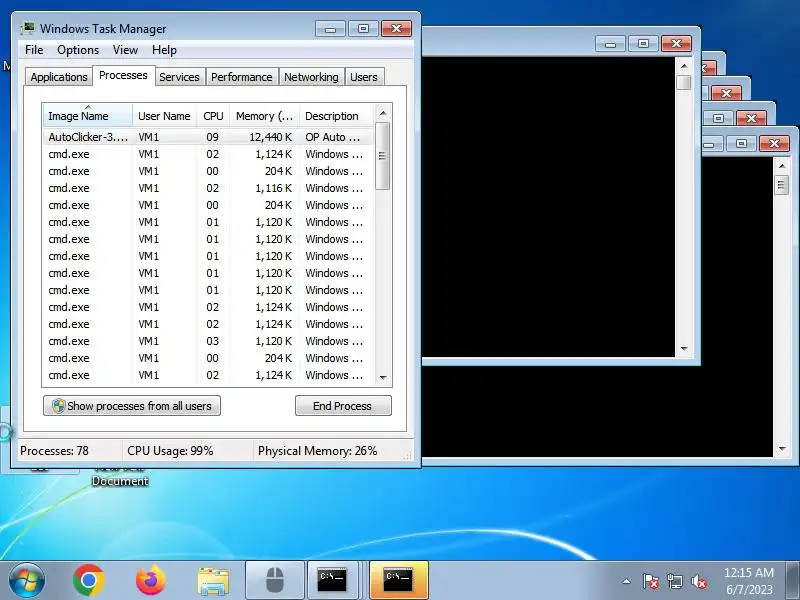The image size is (800, 600).
Task: Open the File menu
Action: (34, 50)
